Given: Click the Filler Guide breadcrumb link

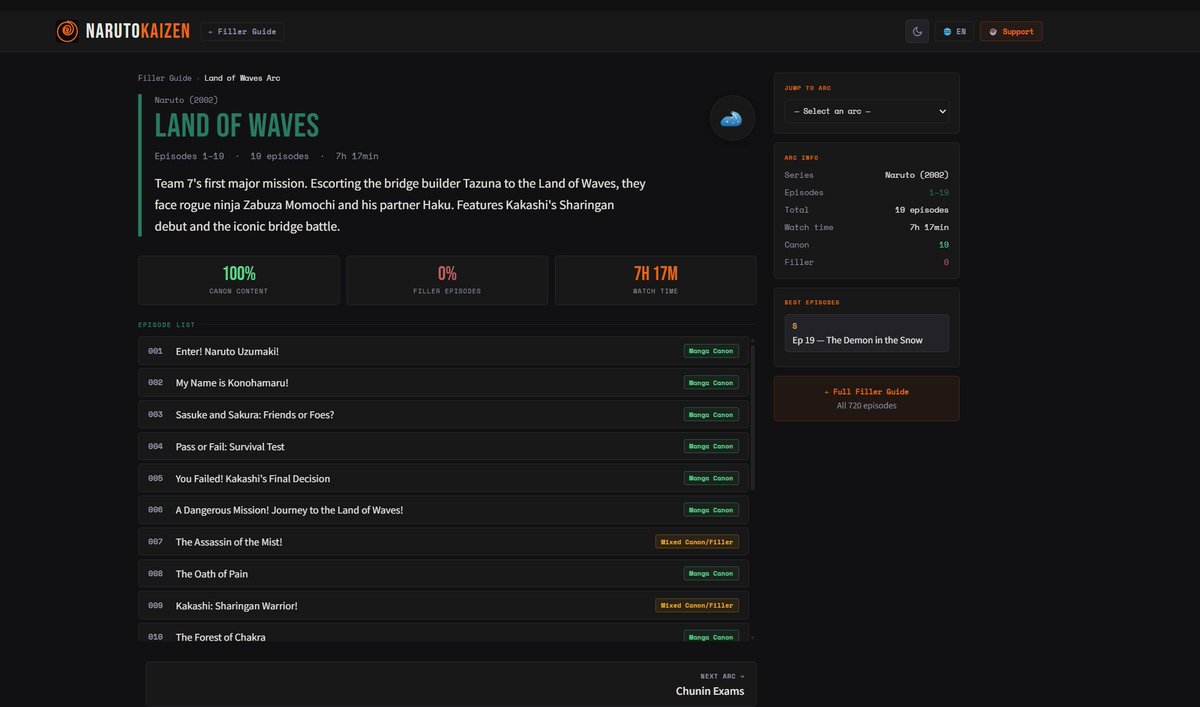Looking at the screenshot, I should click(165, 78).
